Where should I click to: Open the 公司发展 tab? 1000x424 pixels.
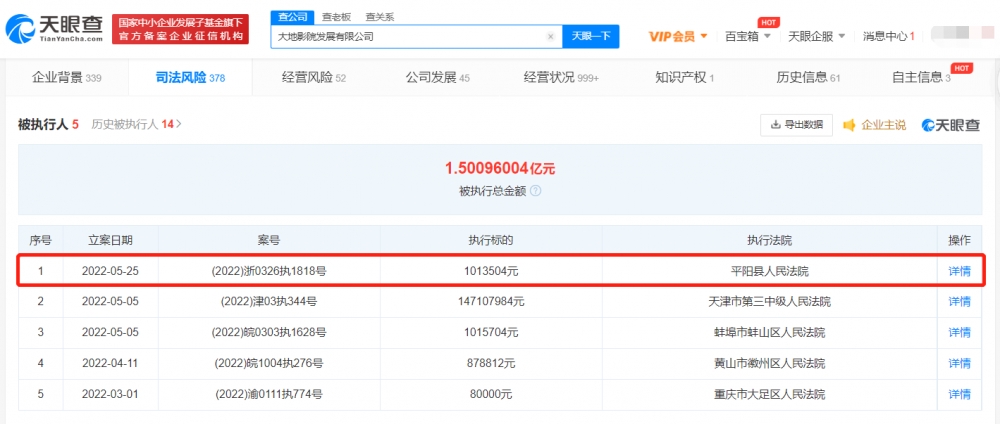pyautogui.click(x=438, y=78)
